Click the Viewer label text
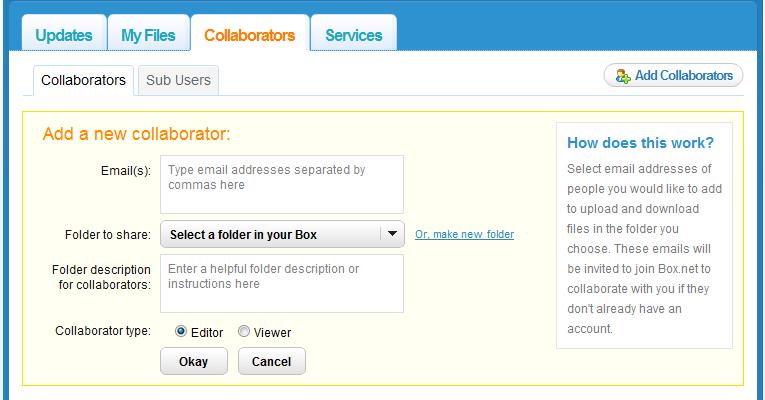This screenshot has width=765, height=400. [x=272, y=333]
